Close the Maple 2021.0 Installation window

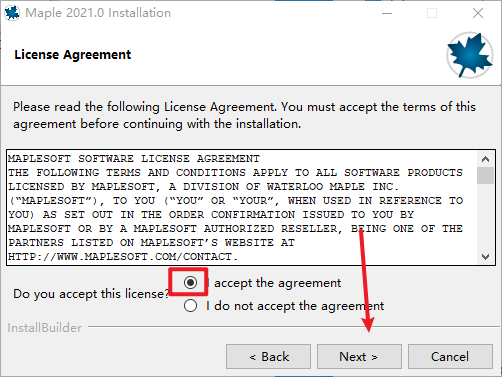tap(478, 13)
